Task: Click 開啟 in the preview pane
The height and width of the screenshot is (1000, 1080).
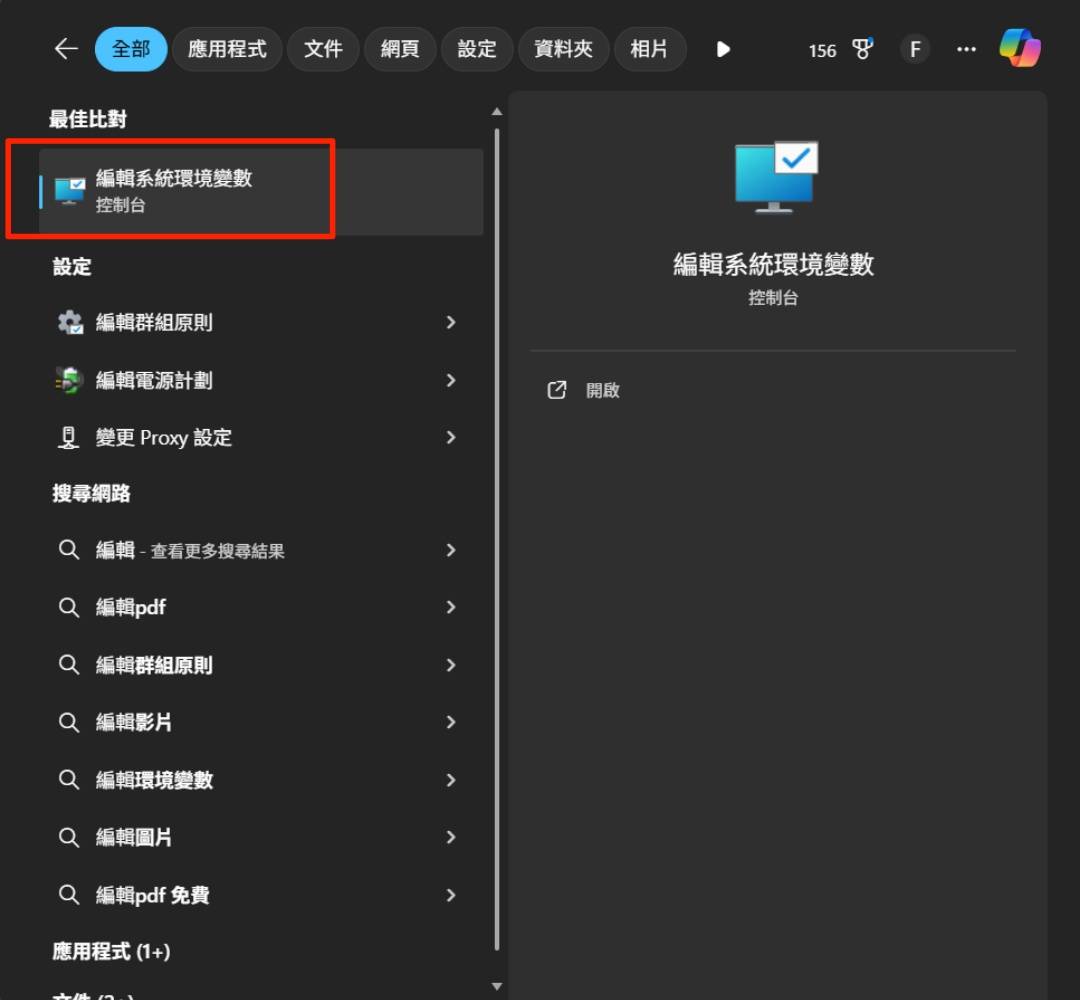Action: (x=602, y=390)
